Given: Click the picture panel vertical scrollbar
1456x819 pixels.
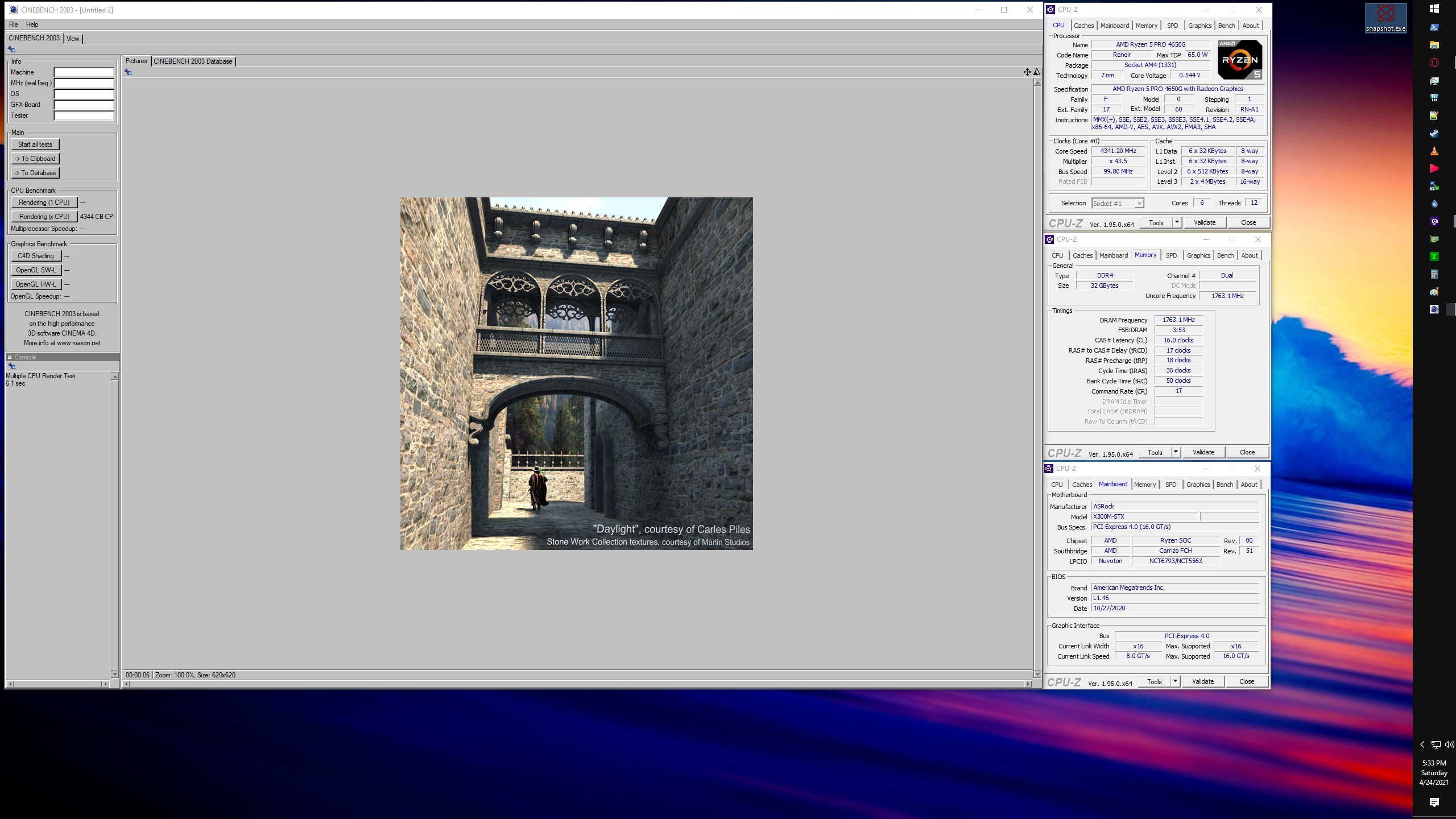Looking at the screenshot, I should coord(1037,378).
